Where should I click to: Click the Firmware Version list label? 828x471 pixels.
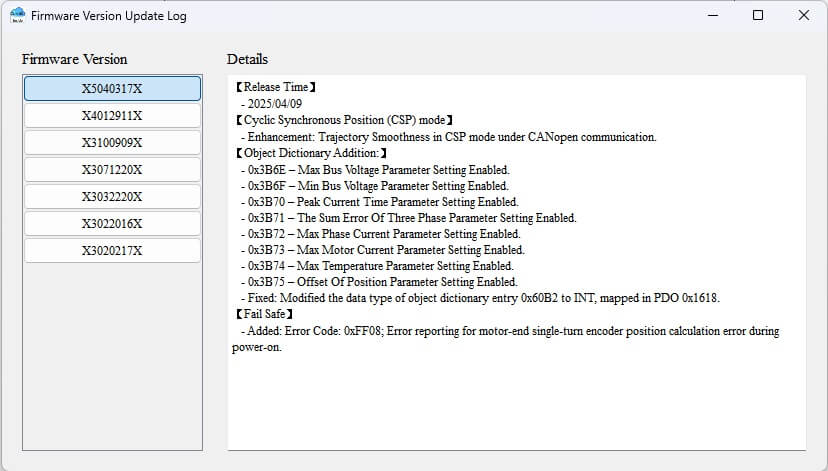coord(75,59)
